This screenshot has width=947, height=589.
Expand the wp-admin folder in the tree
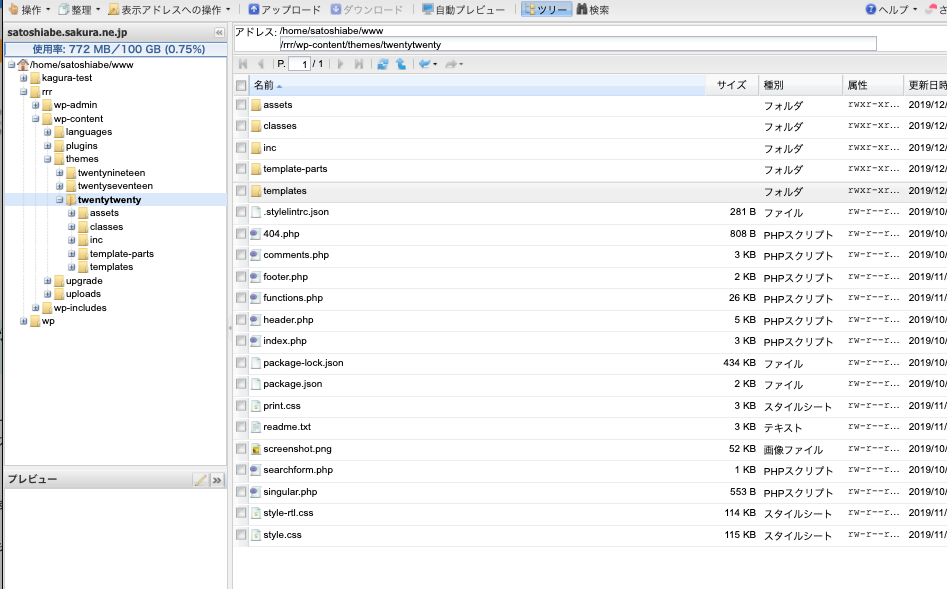(x=35, y=105)
